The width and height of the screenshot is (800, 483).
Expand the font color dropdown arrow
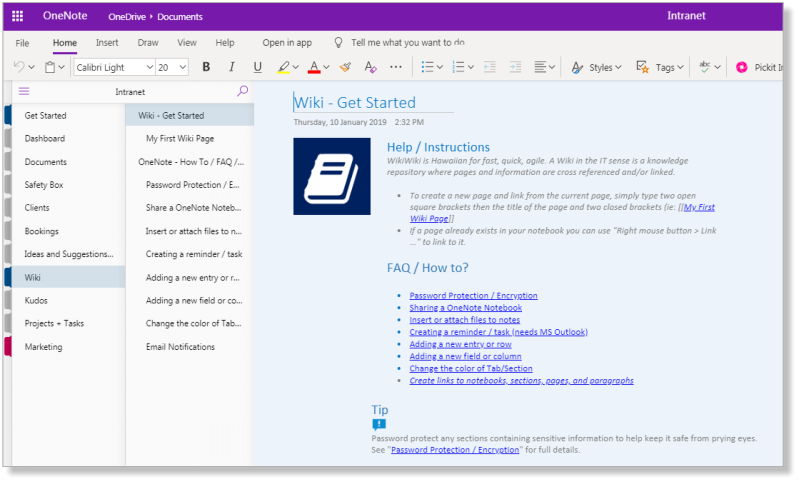click(326, 67)
